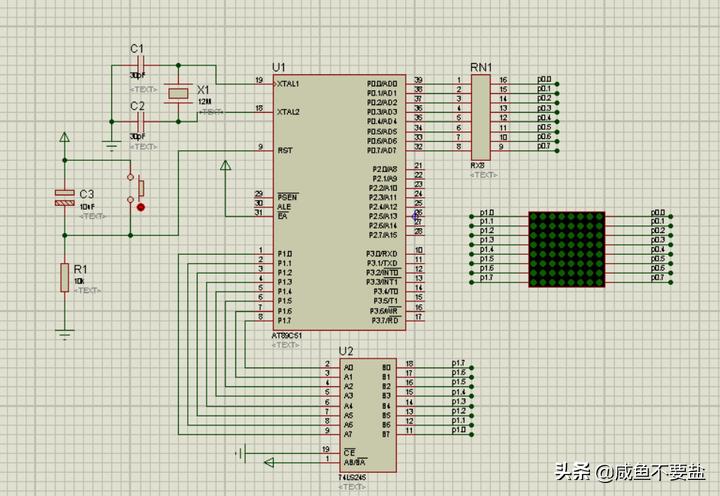The width and height of the screenshot is (720, 496).
Task: Click the power arrow terminal above C3
Action: (65, 138)
